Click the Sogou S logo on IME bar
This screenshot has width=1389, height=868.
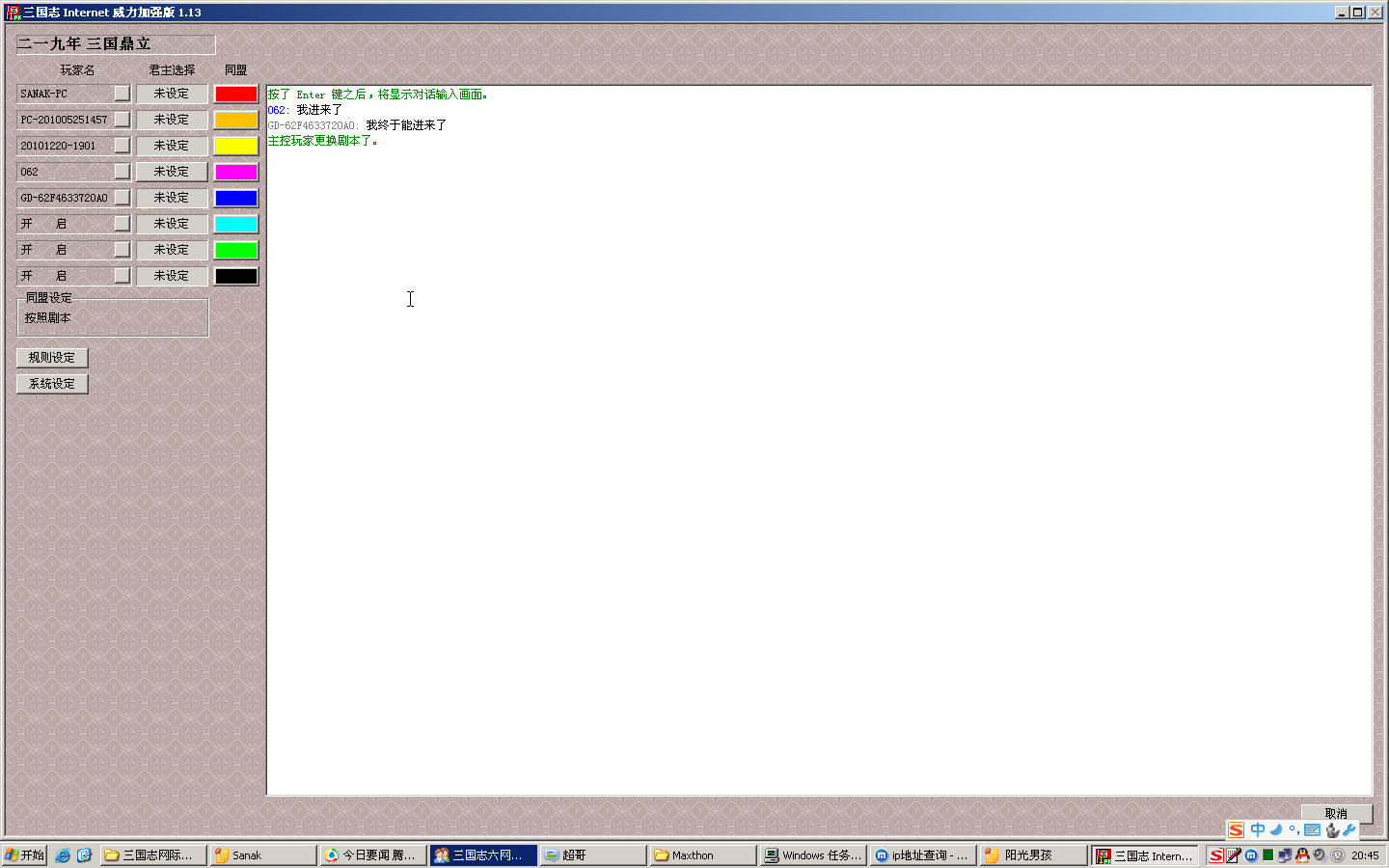(x=1236, y=830)
